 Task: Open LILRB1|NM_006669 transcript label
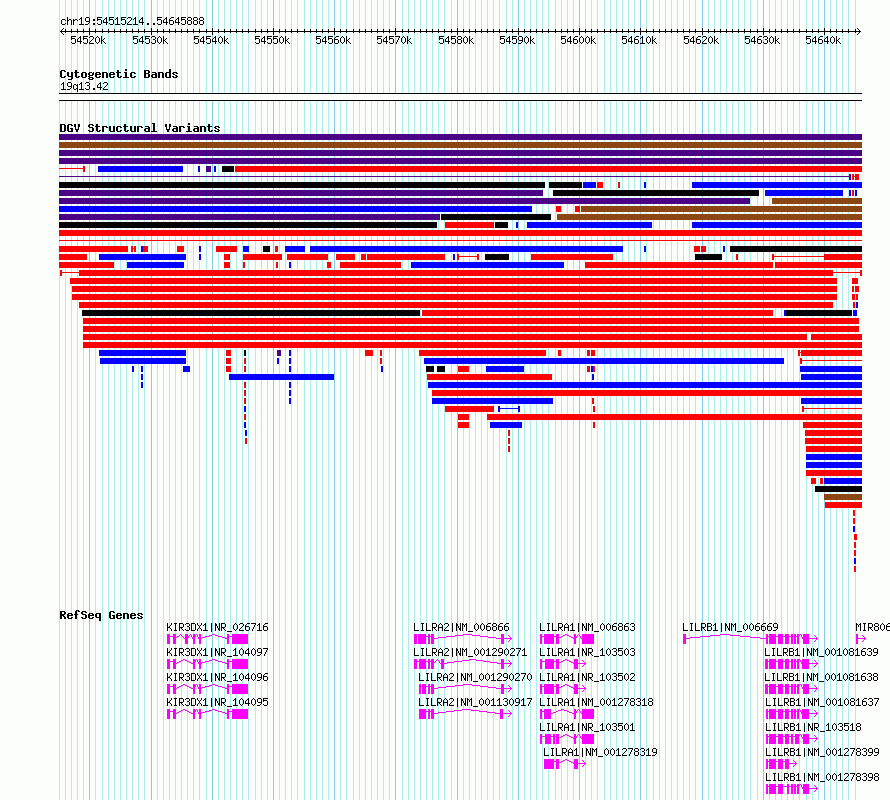click(730, 627)
